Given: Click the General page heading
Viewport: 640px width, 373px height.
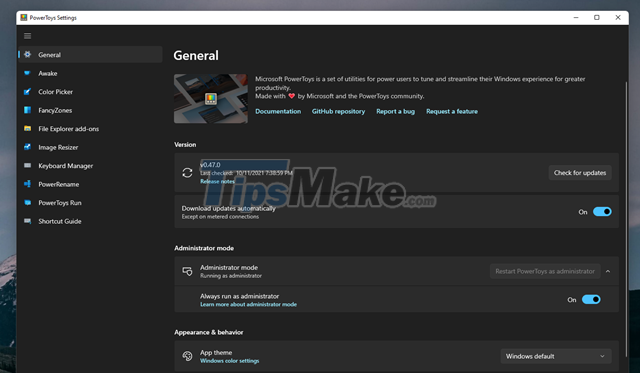Looking at the screenshot, I should (196, 56).
